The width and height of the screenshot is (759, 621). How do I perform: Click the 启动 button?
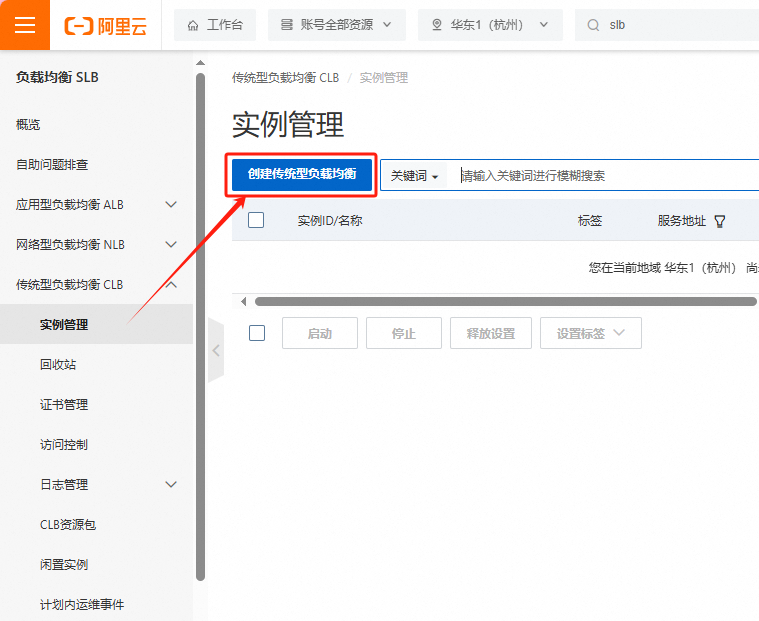coord(319,333)
